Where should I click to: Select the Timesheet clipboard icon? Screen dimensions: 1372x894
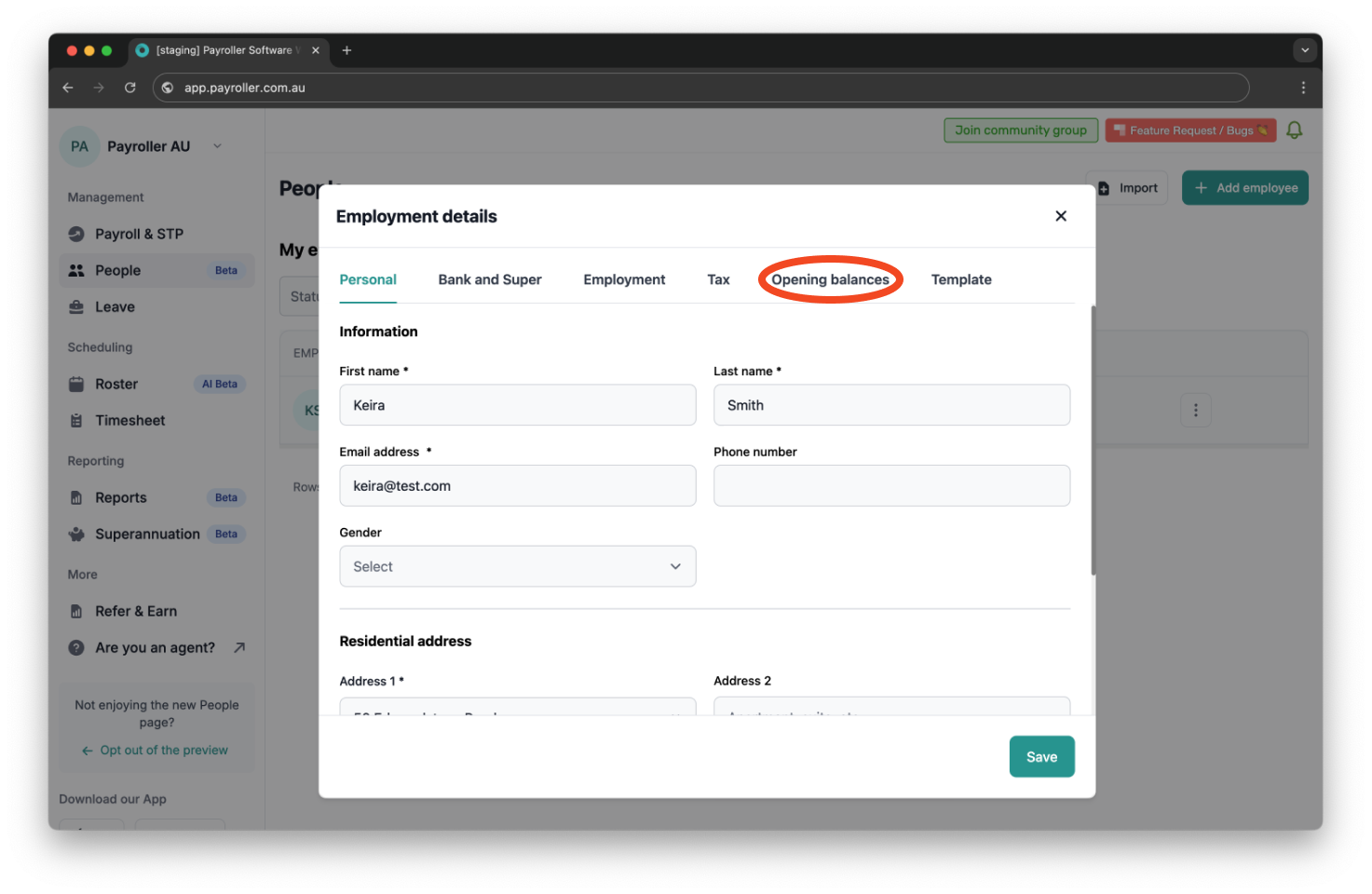78,420
